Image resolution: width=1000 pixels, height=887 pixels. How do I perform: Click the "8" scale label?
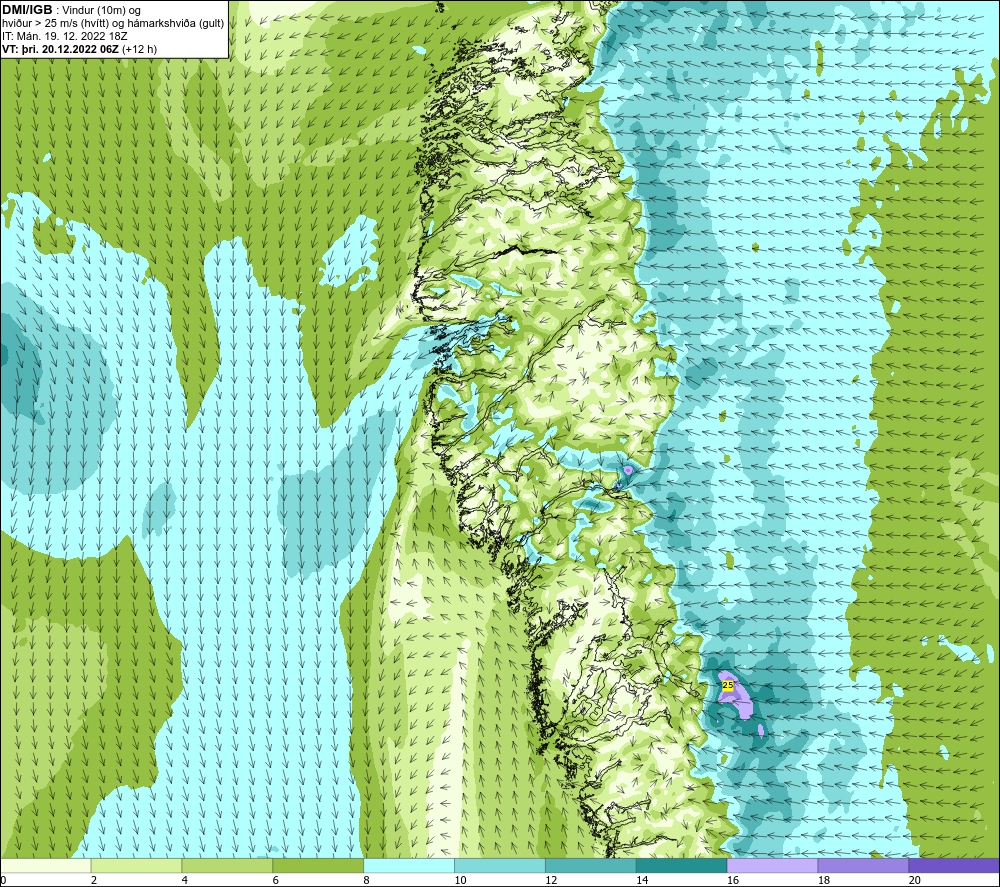(x=367, y=880)
